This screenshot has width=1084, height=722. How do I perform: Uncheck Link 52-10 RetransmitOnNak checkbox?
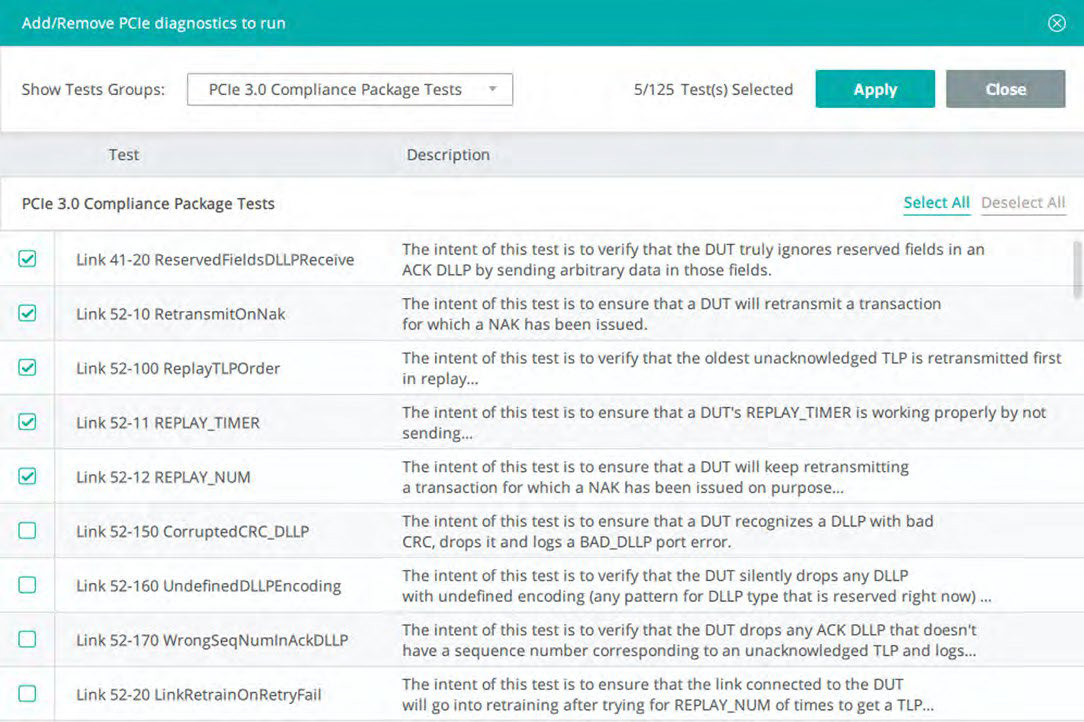(27, 313)
